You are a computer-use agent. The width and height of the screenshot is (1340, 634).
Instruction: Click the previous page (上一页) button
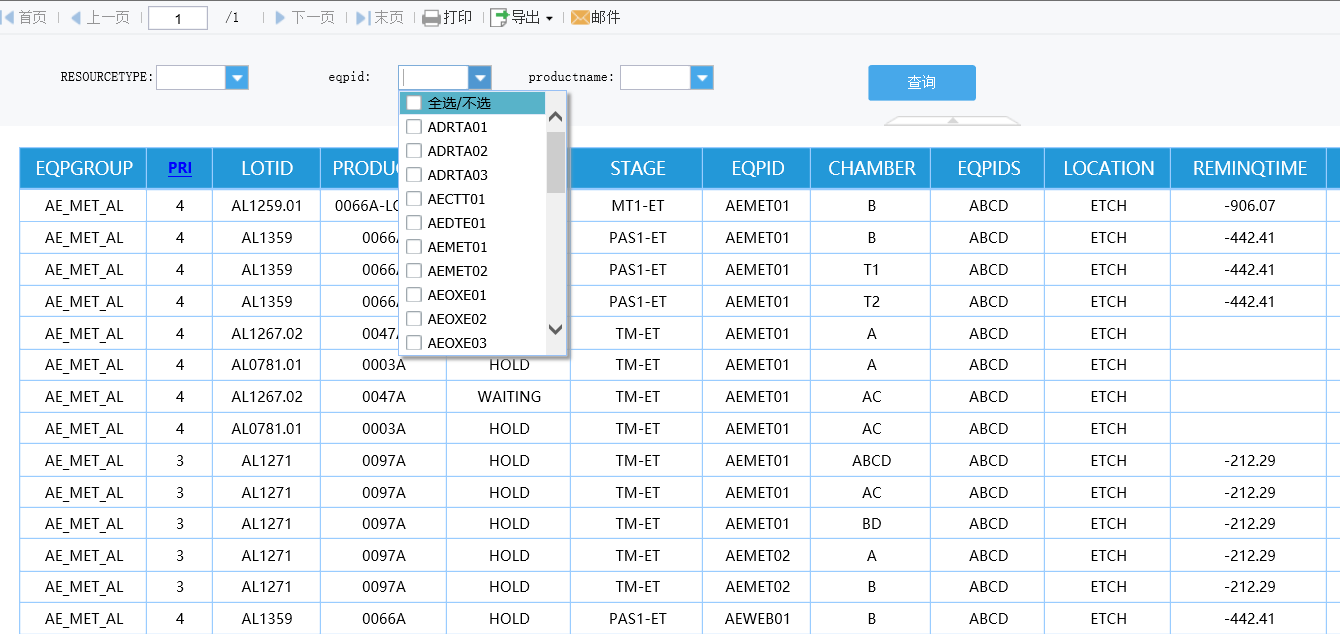click(x=100, y=17)
